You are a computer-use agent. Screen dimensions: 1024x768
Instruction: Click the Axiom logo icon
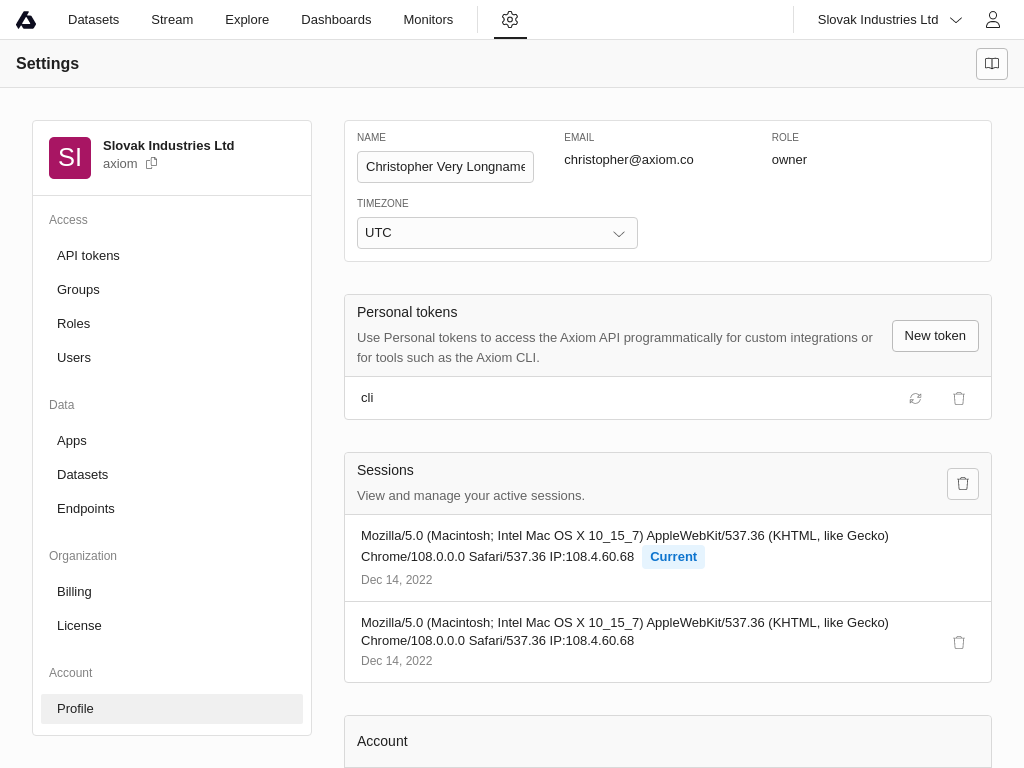[x=26, y=20]
